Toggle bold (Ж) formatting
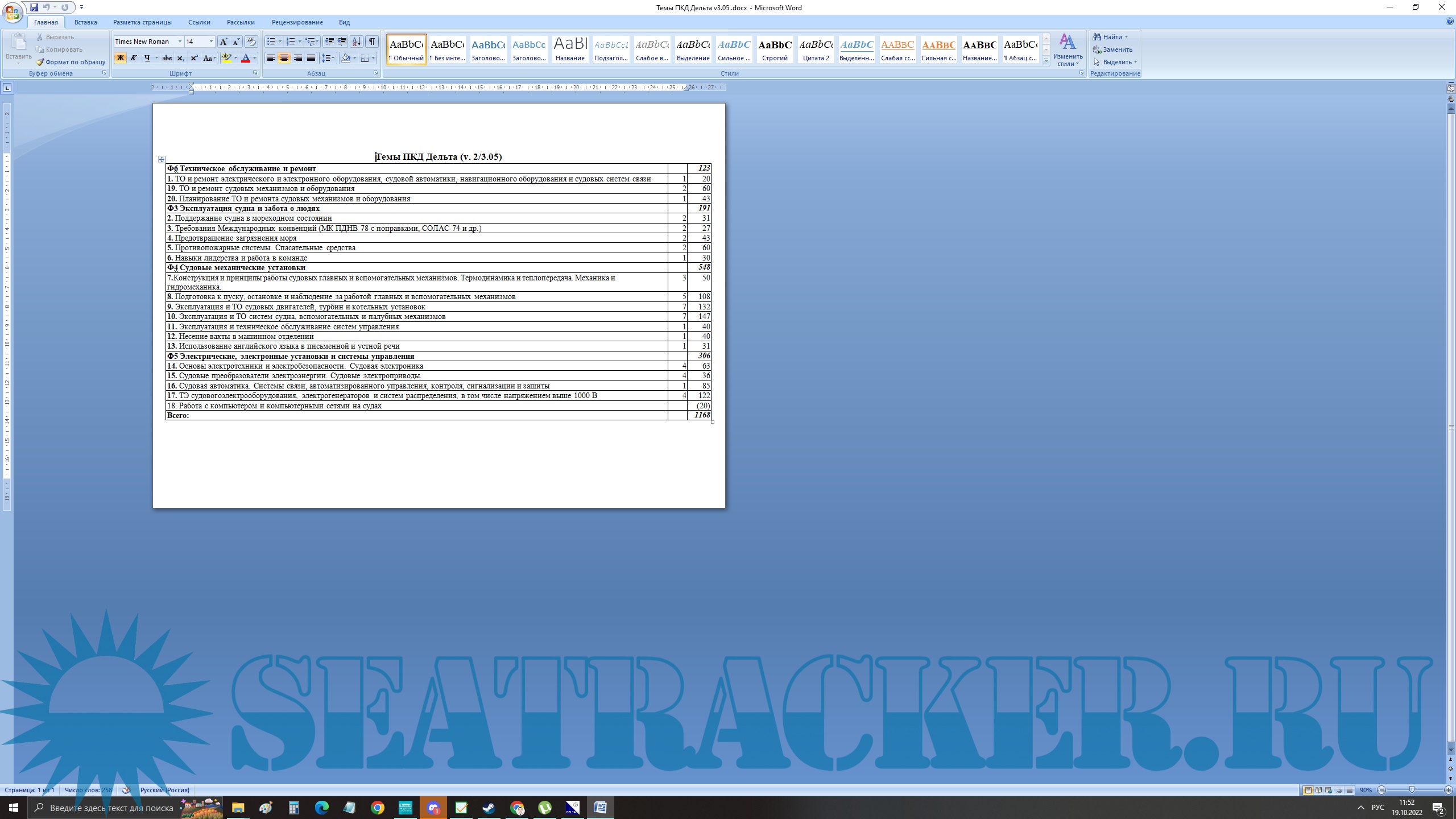 pos(120,58)
